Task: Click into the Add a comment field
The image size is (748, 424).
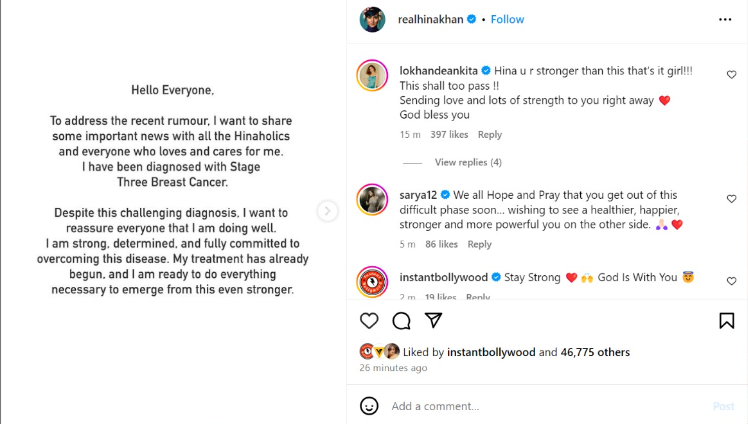Action: pos(540,406)
